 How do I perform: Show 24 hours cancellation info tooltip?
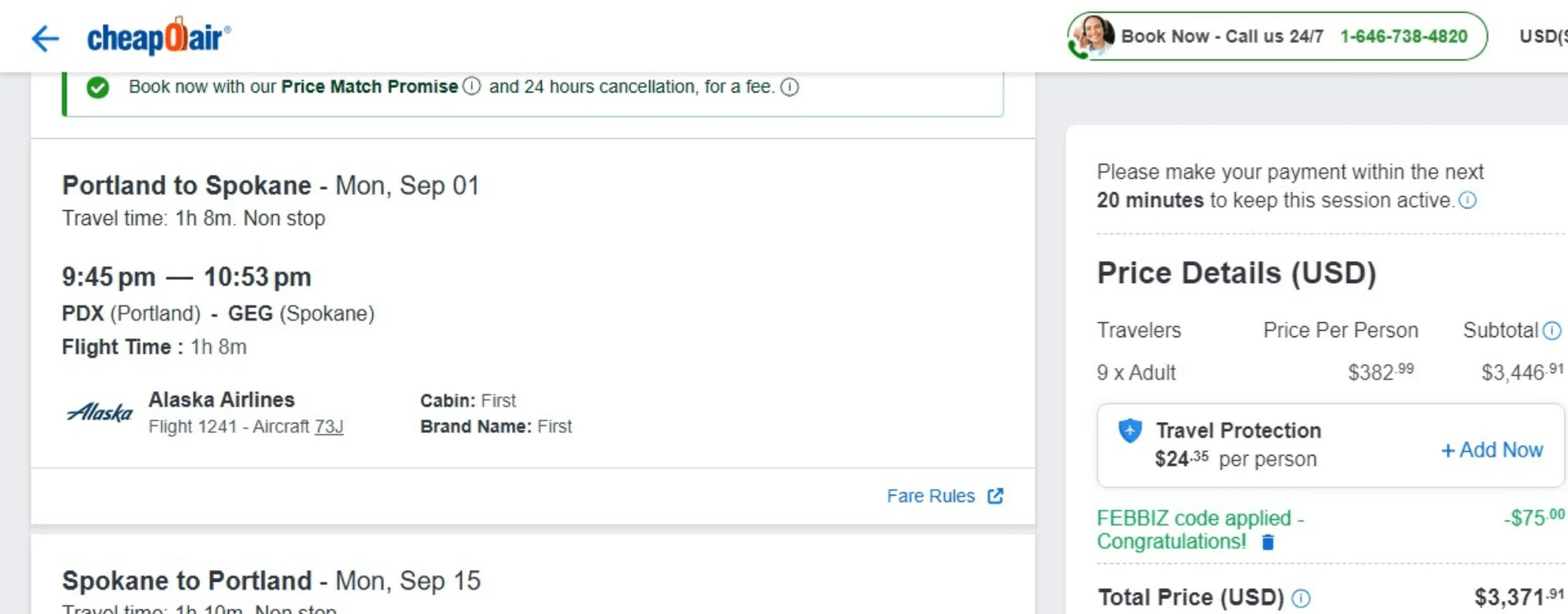pyautogui.click(x=790, y=87)
